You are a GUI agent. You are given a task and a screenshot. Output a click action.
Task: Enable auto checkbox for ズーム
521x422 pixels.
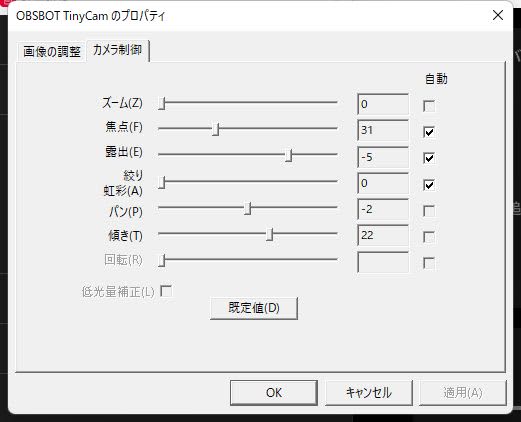pyautogui.click(x=429, y=106)
